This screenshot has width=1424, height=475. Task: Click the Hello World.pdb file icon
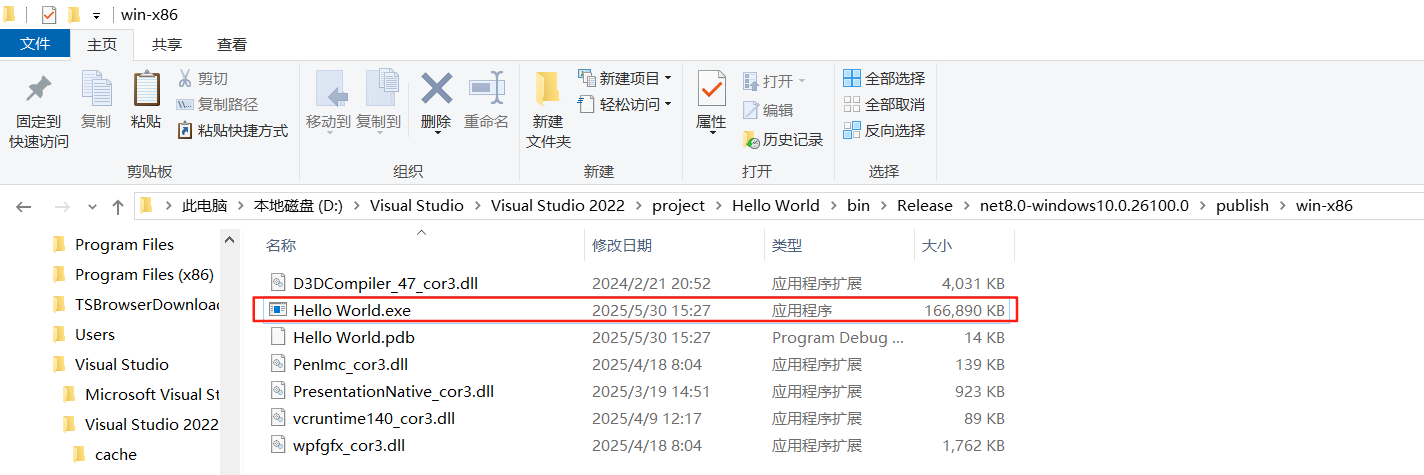tap(279, 337)
